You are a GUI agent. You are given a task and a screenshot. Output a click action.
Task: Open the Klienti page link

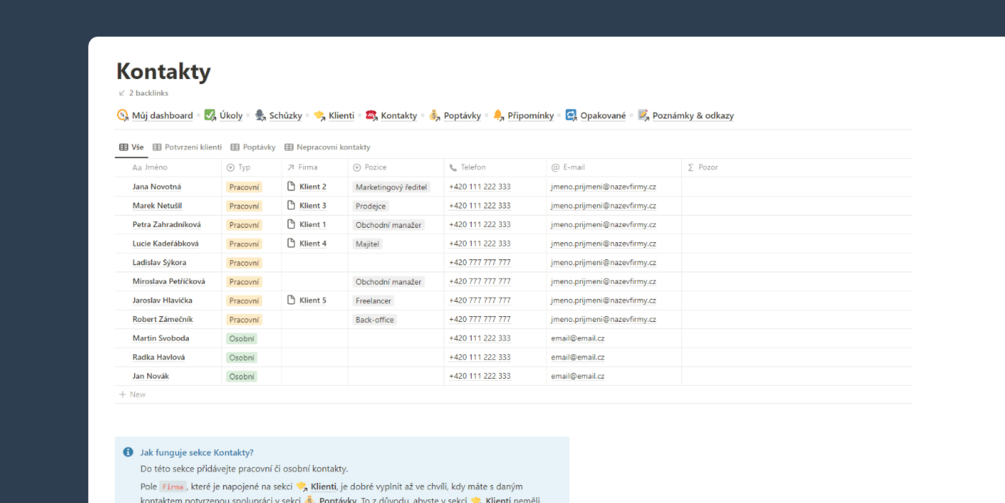[x=341, y=116]
